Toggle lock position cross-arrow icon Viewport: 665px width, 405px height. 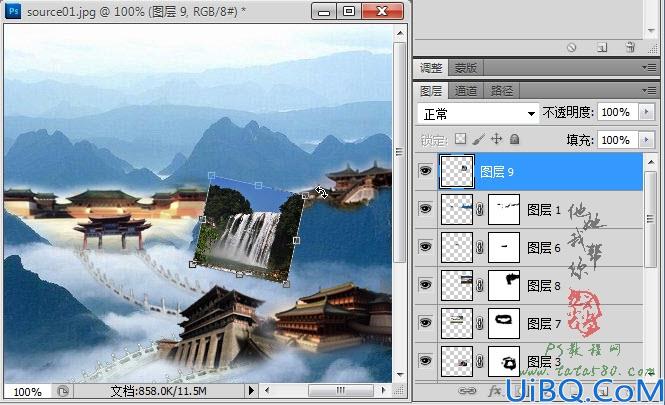tap(496, 139)
